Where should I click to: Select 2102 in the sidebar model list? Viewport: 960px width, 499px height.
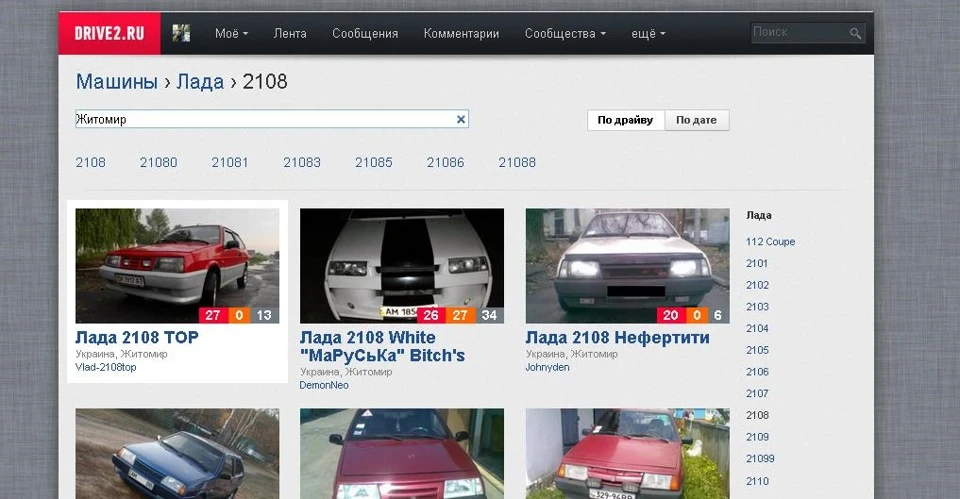click(x=757, y=285)
